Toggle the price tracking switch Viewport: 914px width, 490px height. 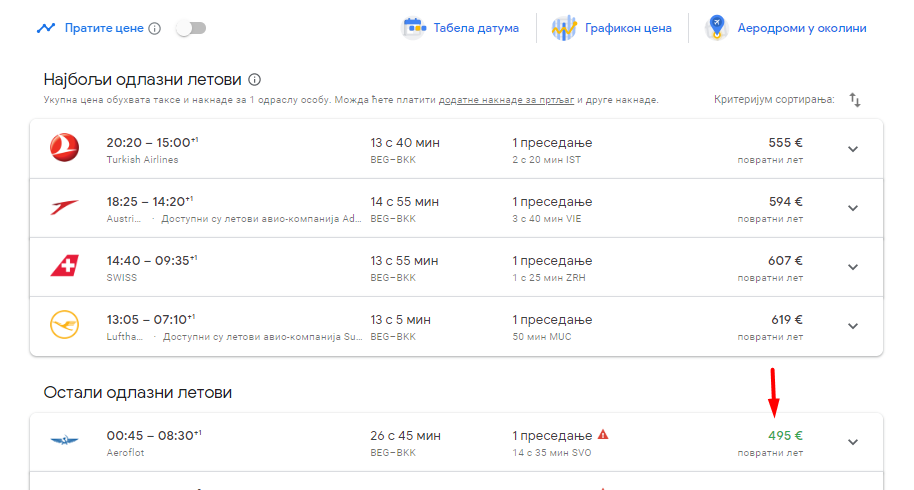coord(191,28)
